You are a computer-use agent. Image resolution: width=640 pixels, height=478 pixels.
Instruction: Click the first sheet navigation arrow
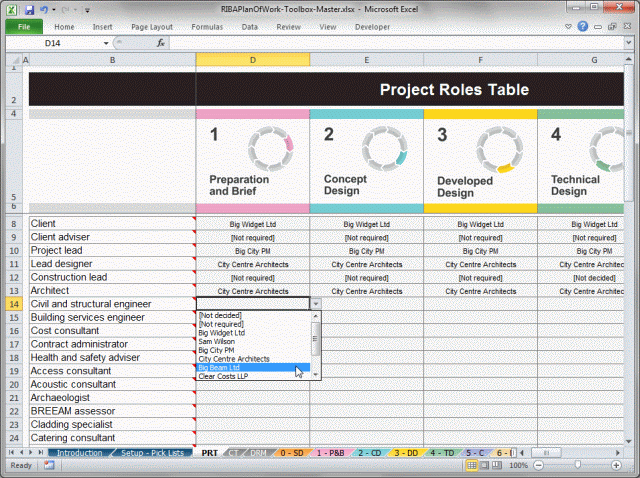pyautogui.click(x=11, y=452)
